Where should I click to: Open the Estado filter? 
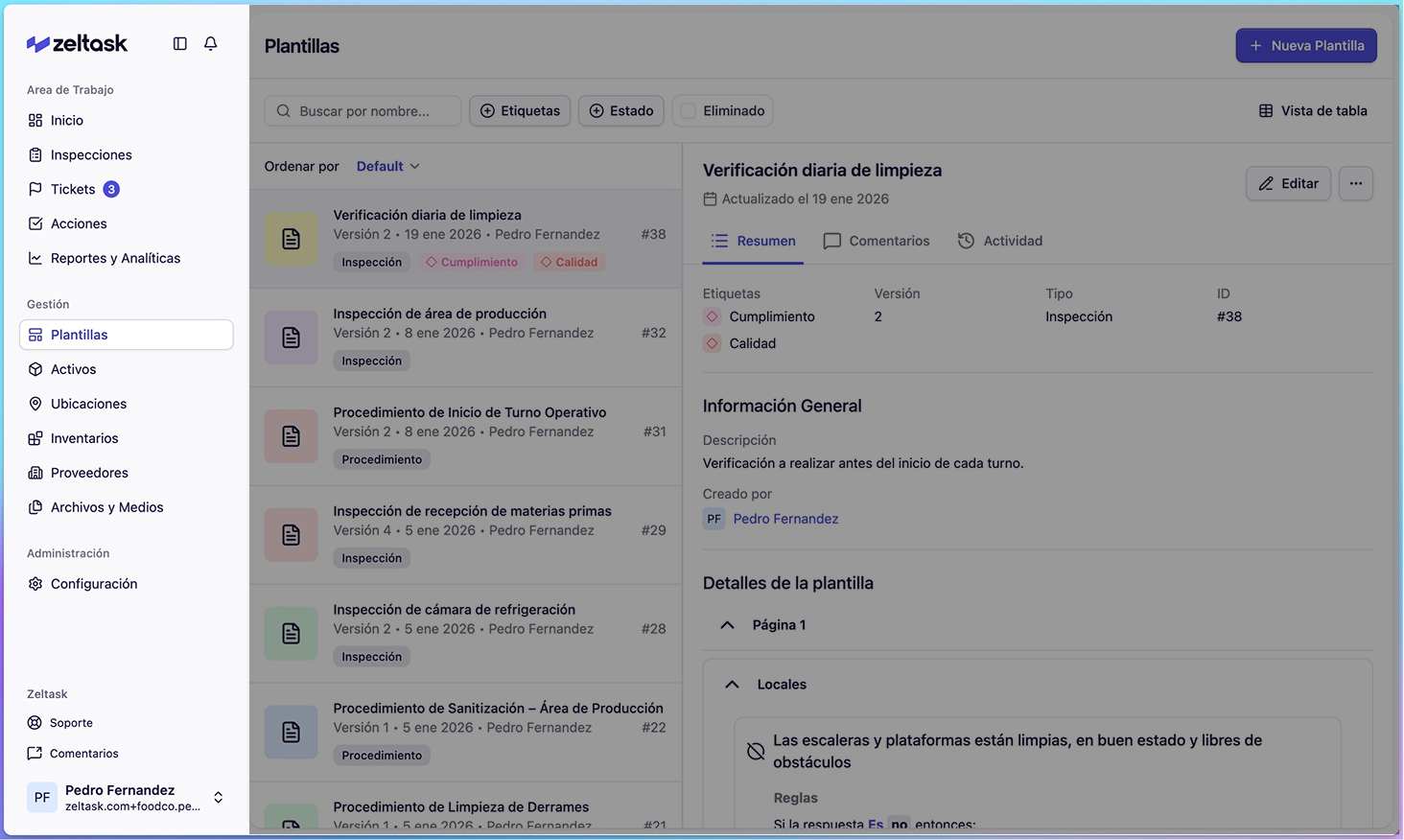click(620, 110)
